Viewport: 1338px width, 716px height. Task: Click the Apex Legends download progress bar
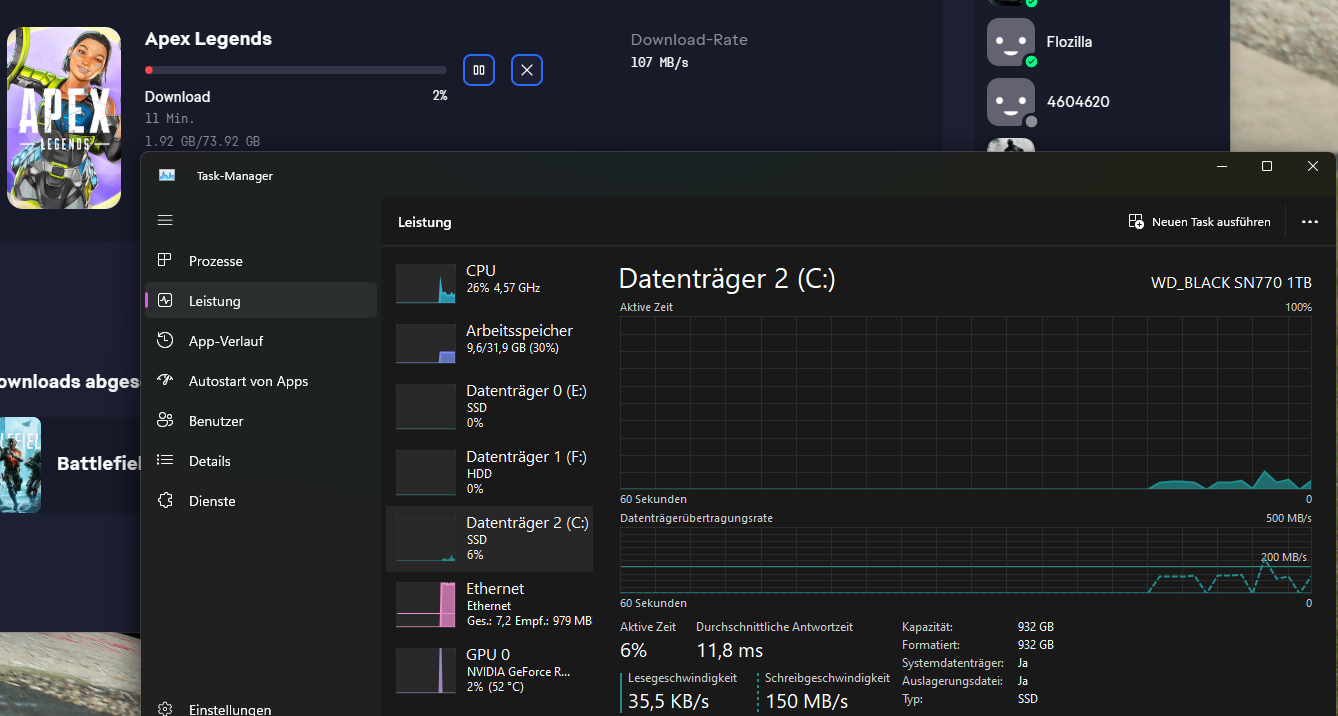pyautogui.click(x=296, y=70)
